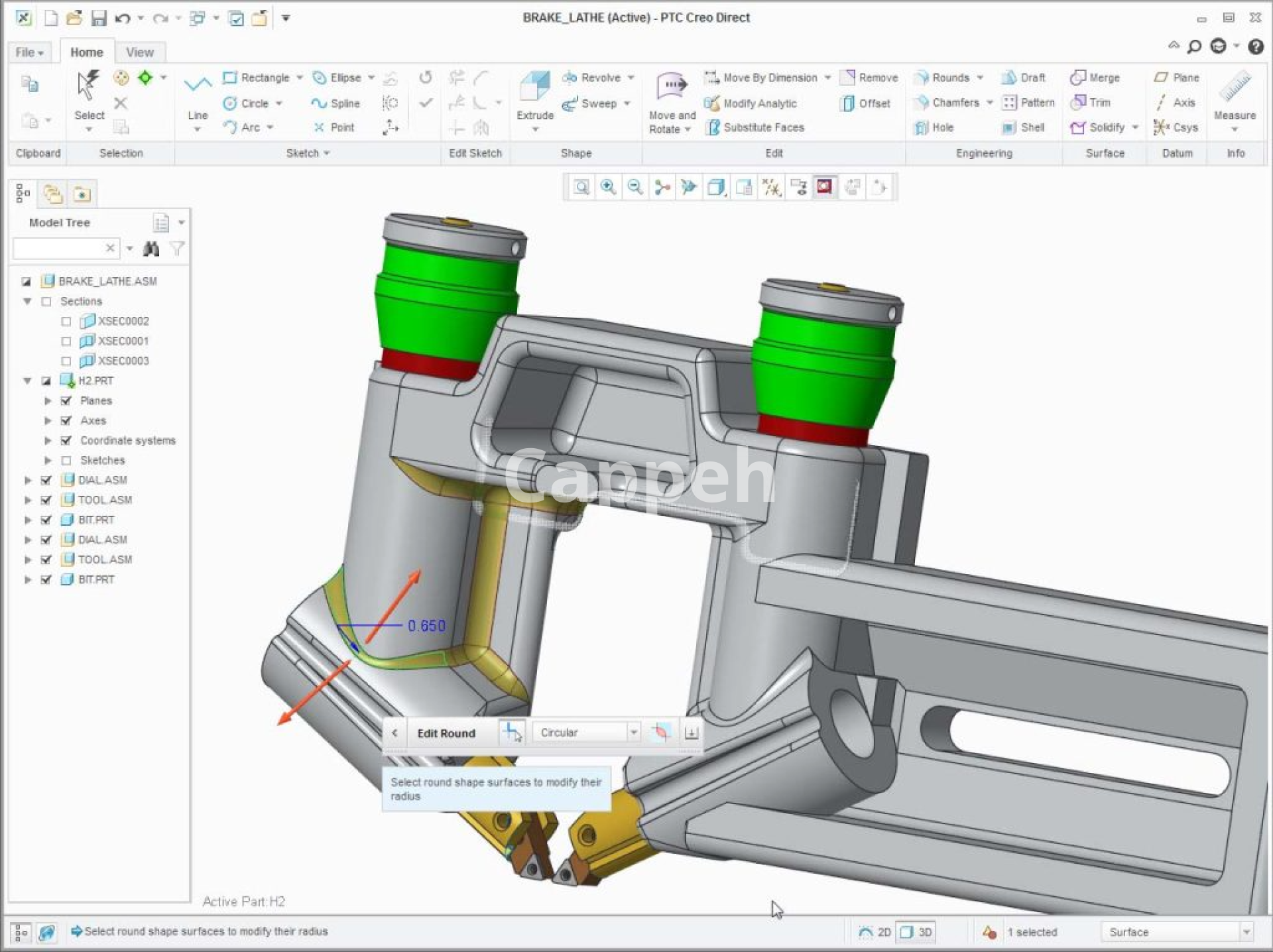Image resolution: width=1273 pixels, height=952 pixels.
Task: Expand the Planes tree node
Action: (48, 400)
